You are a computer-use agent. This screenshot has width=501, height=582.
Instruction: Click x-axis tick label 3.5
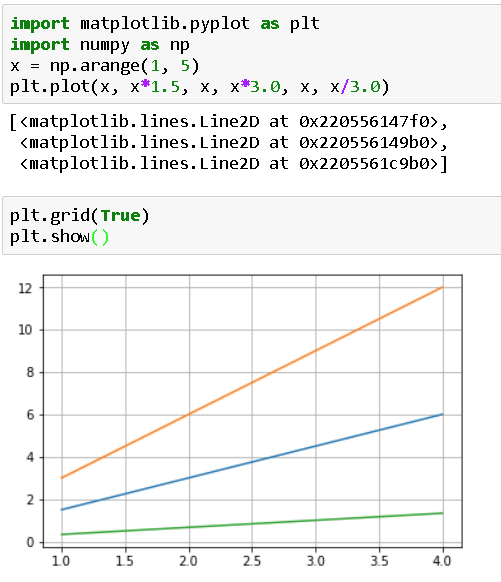click(x=379, y=561)
